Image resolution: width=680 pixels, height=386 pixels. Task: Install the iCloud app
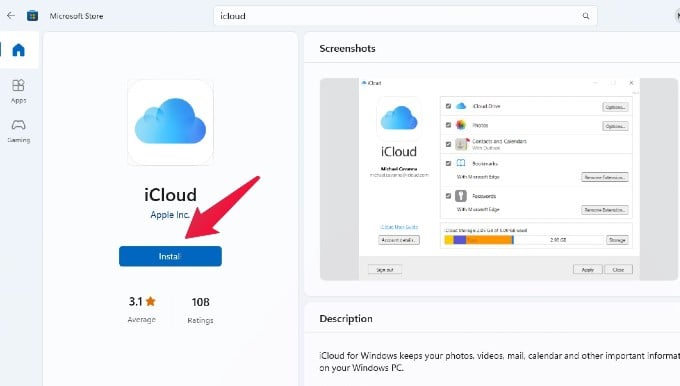click(x=170, y=256)
